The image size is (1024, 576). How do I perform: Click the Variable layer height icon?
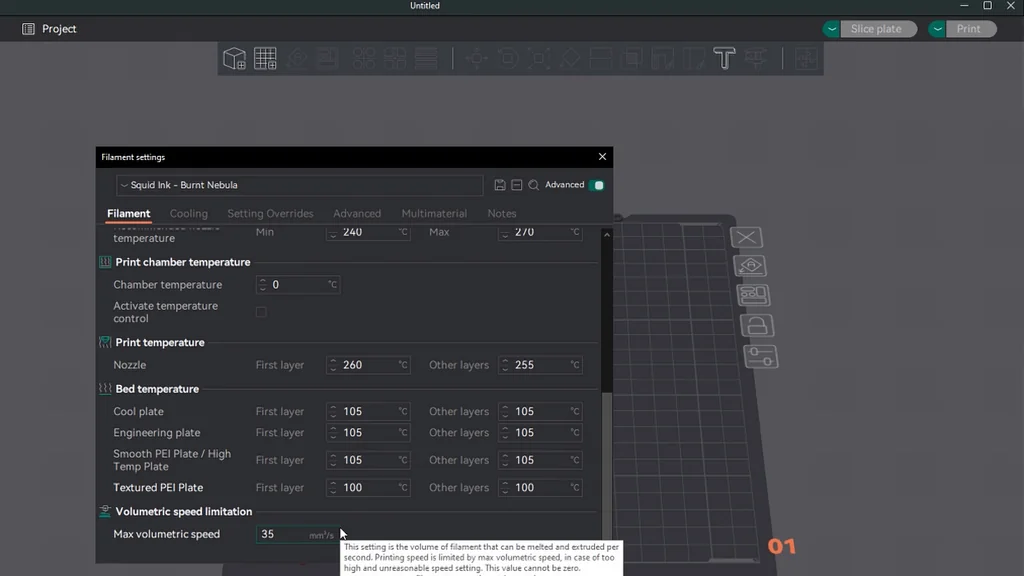(x=426, y=58)
